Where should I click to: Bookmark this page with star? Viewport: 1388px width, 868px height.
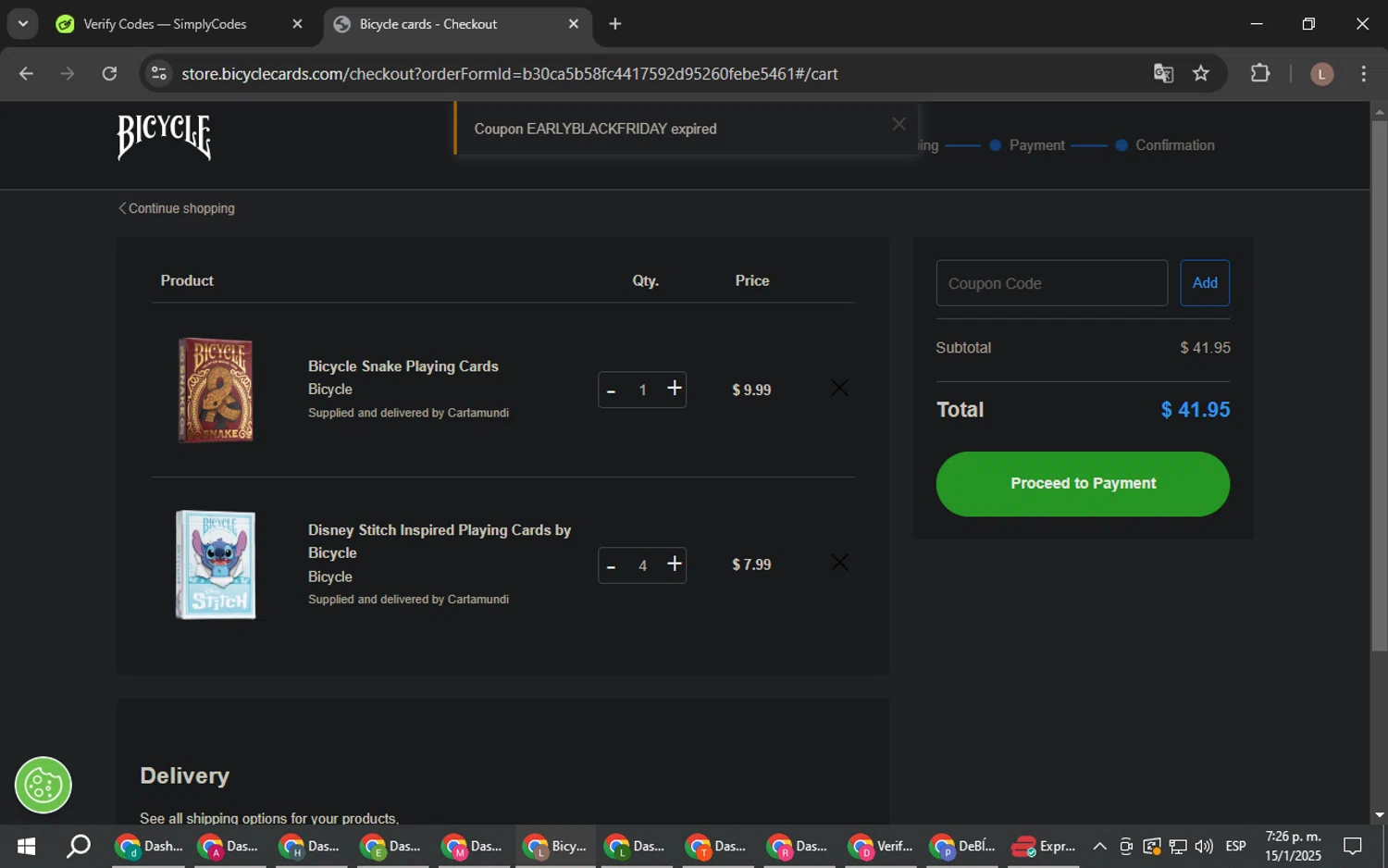click(1201, 74)
